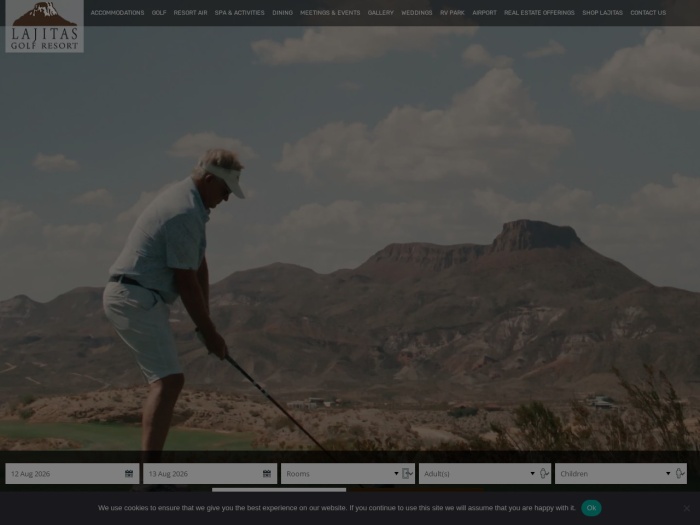Dismiss the cookie notice with X

click(x=687, y=508)
